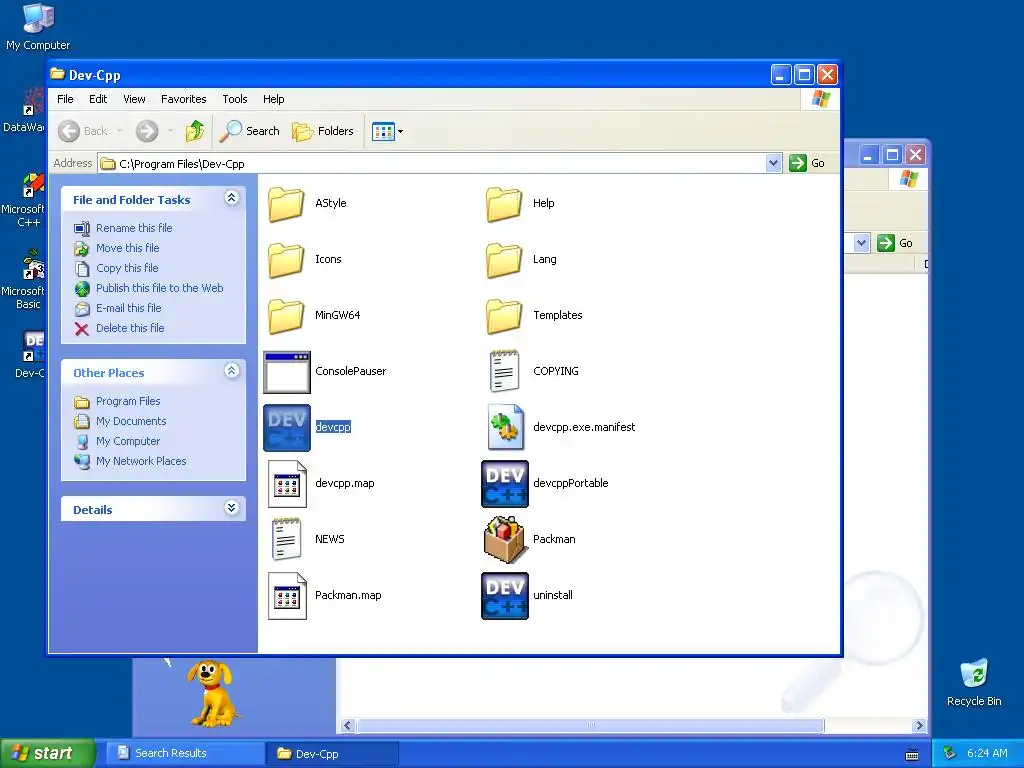Screen dimensions: 1024x768
Task: Select the MinGW64 folder icon
Action: (x=286, y=316)
